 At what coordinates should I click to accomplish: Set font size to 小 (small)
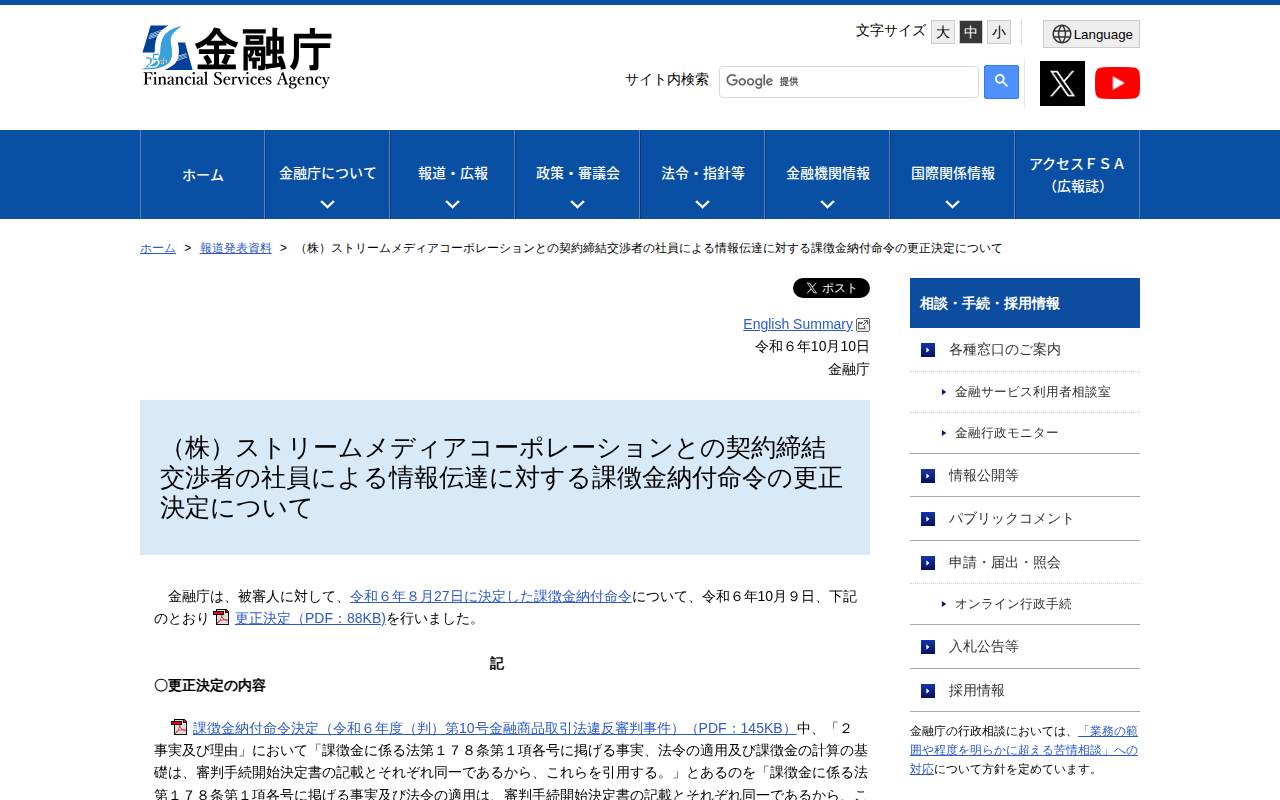999,32
